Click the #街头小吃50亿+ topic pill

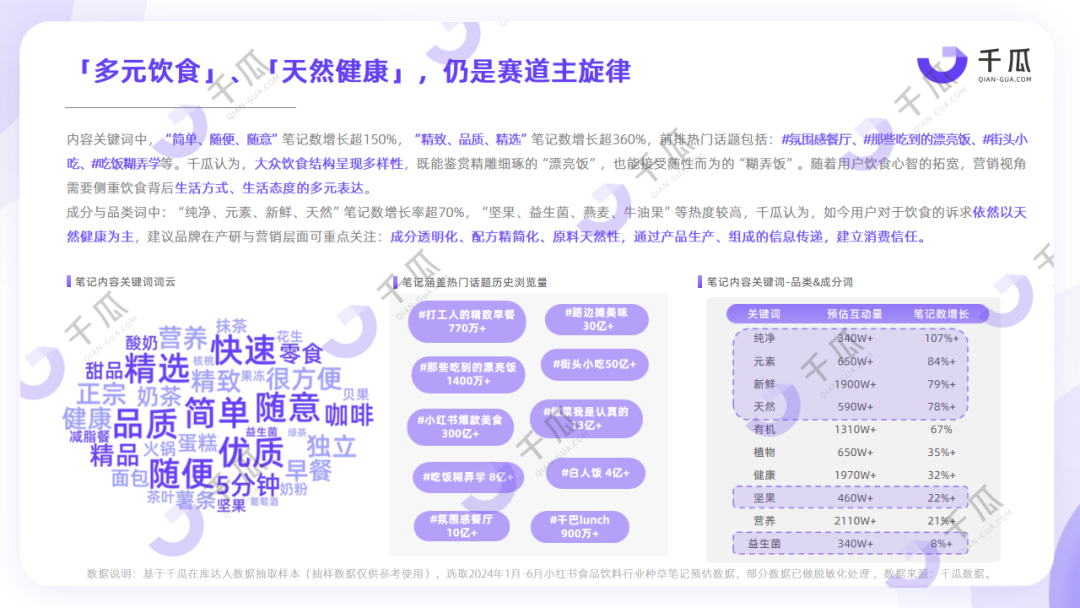pos(594,364)
